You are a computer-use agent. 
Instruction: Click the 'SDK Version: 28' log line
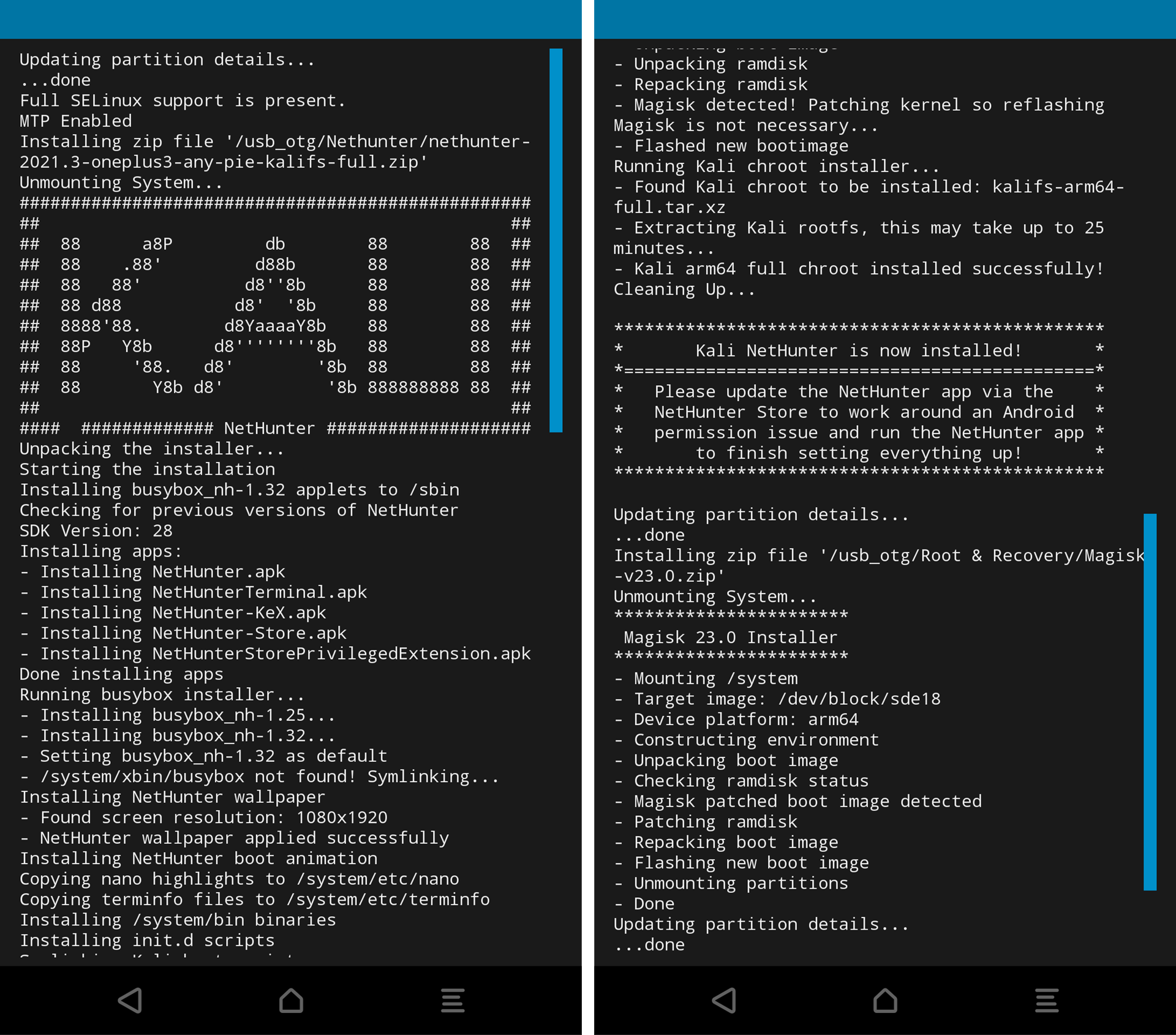96,530
